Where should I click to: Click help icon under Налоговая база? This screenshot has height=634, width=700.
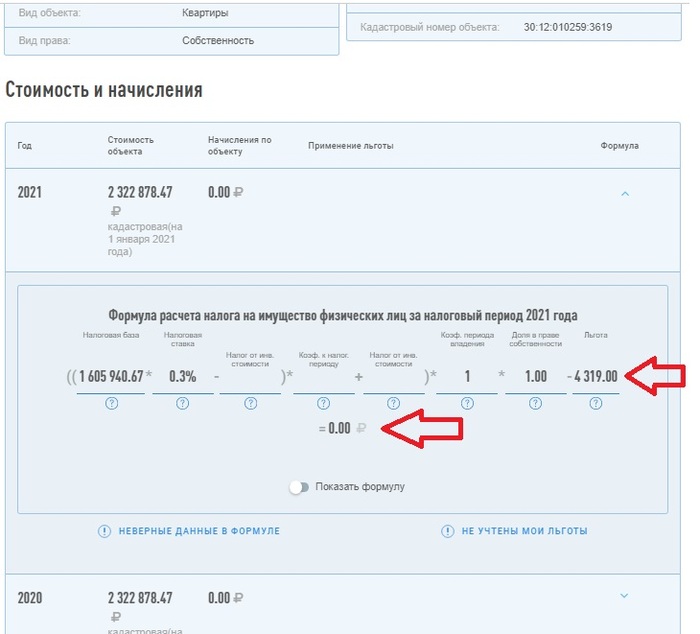(112, 404)
